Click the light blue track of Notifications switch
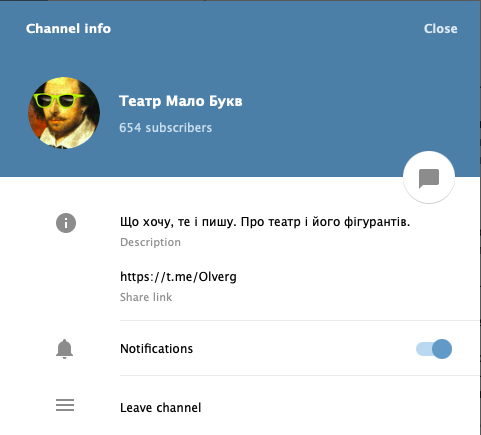 tap(424, 349)
